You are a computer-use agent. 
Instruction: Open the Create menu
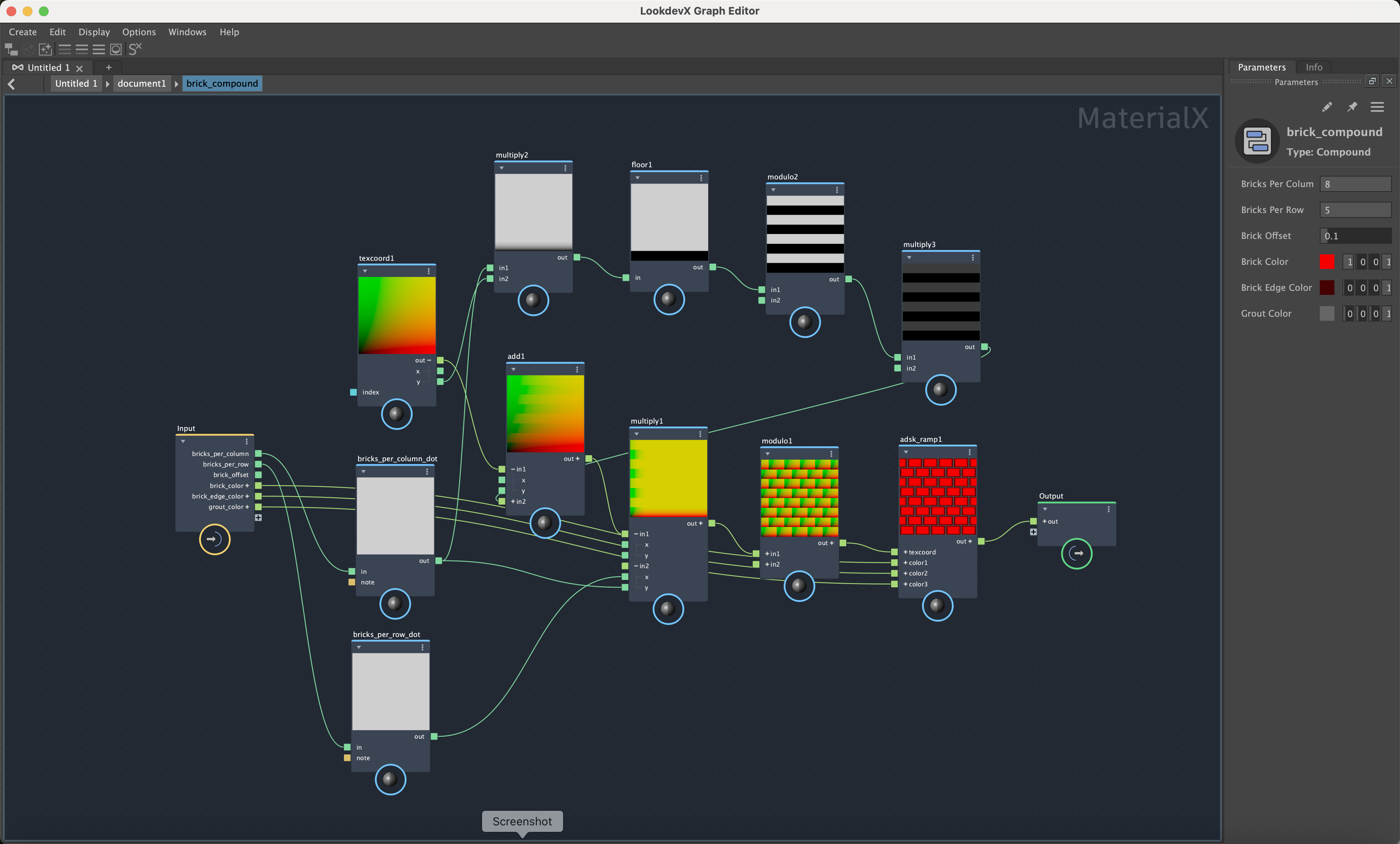pyautogui.click(x=23, y=32)
